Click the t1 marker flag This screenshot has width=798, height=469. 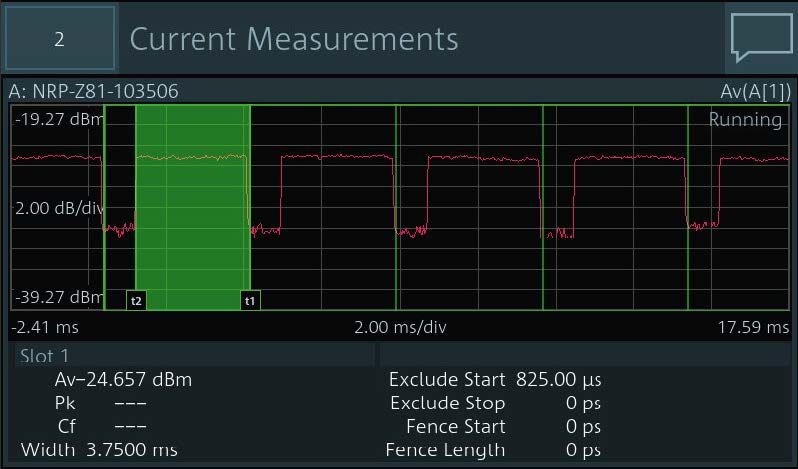(250, 299)
